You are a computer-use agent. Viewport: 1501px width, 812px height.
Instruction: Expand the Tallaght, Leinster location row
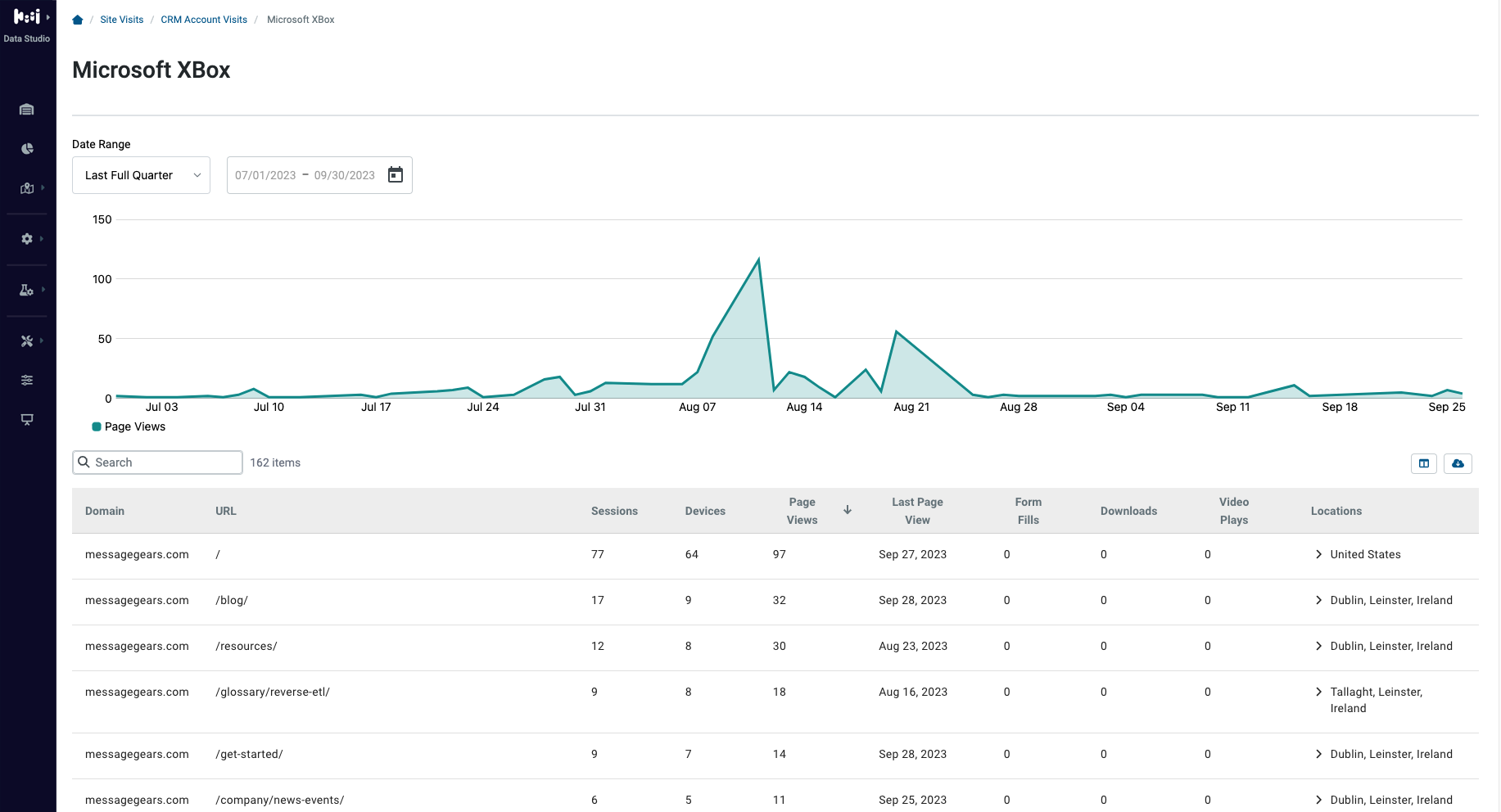click(x=1318, y=692)
